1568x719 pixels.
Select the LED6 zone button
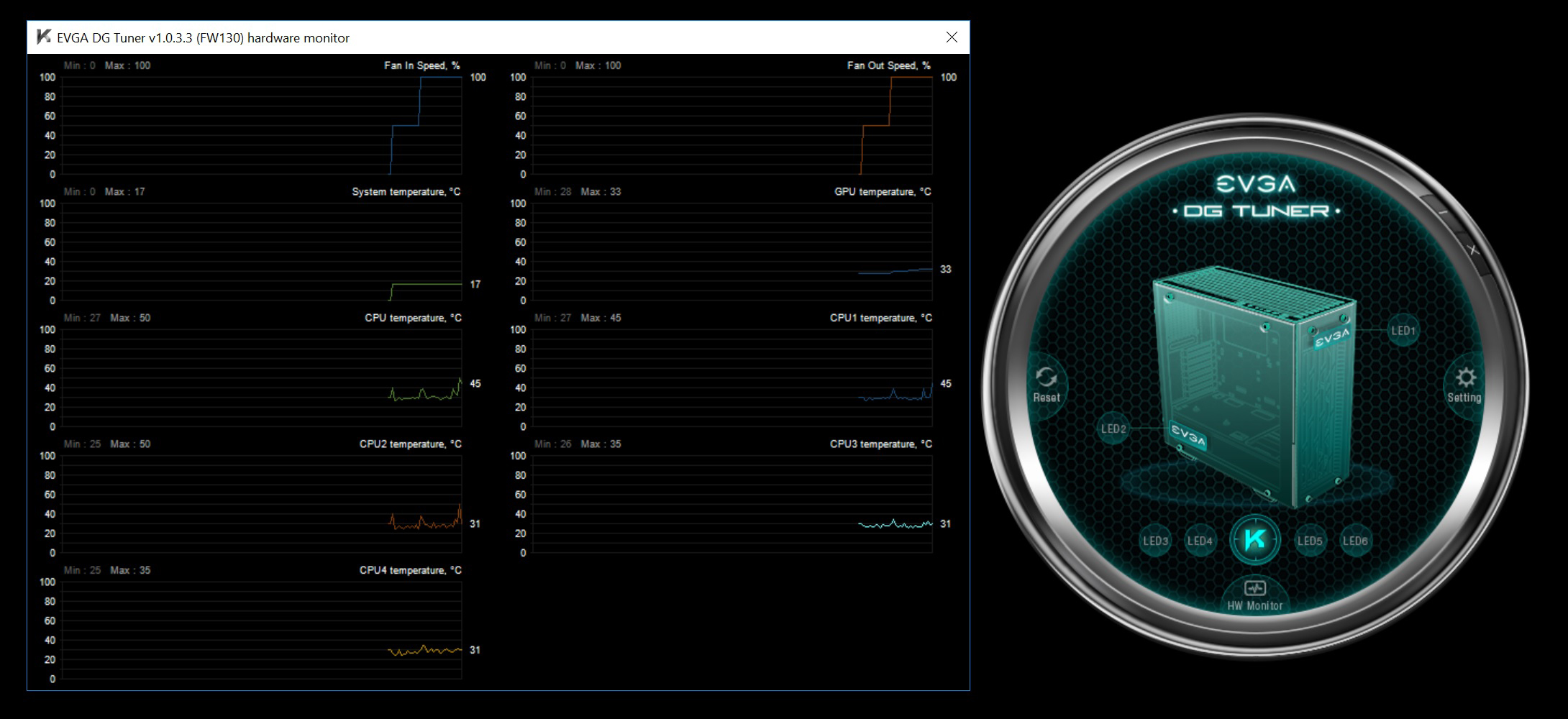tap(1355, 541)
